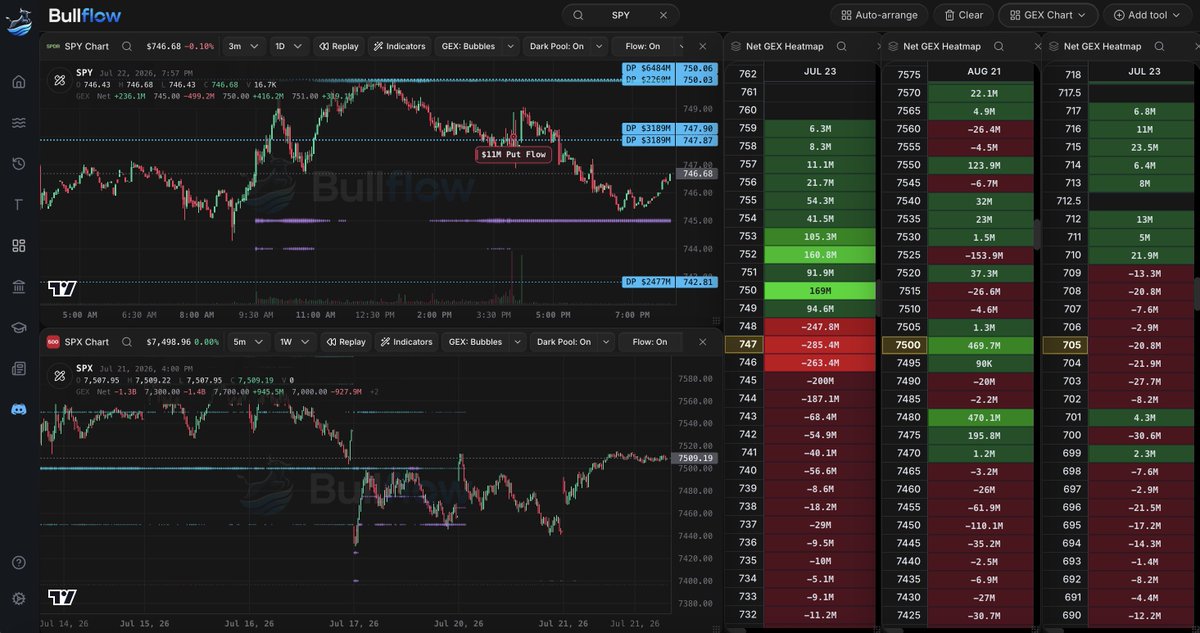Open Home from the left sidebar

(18, 82)
